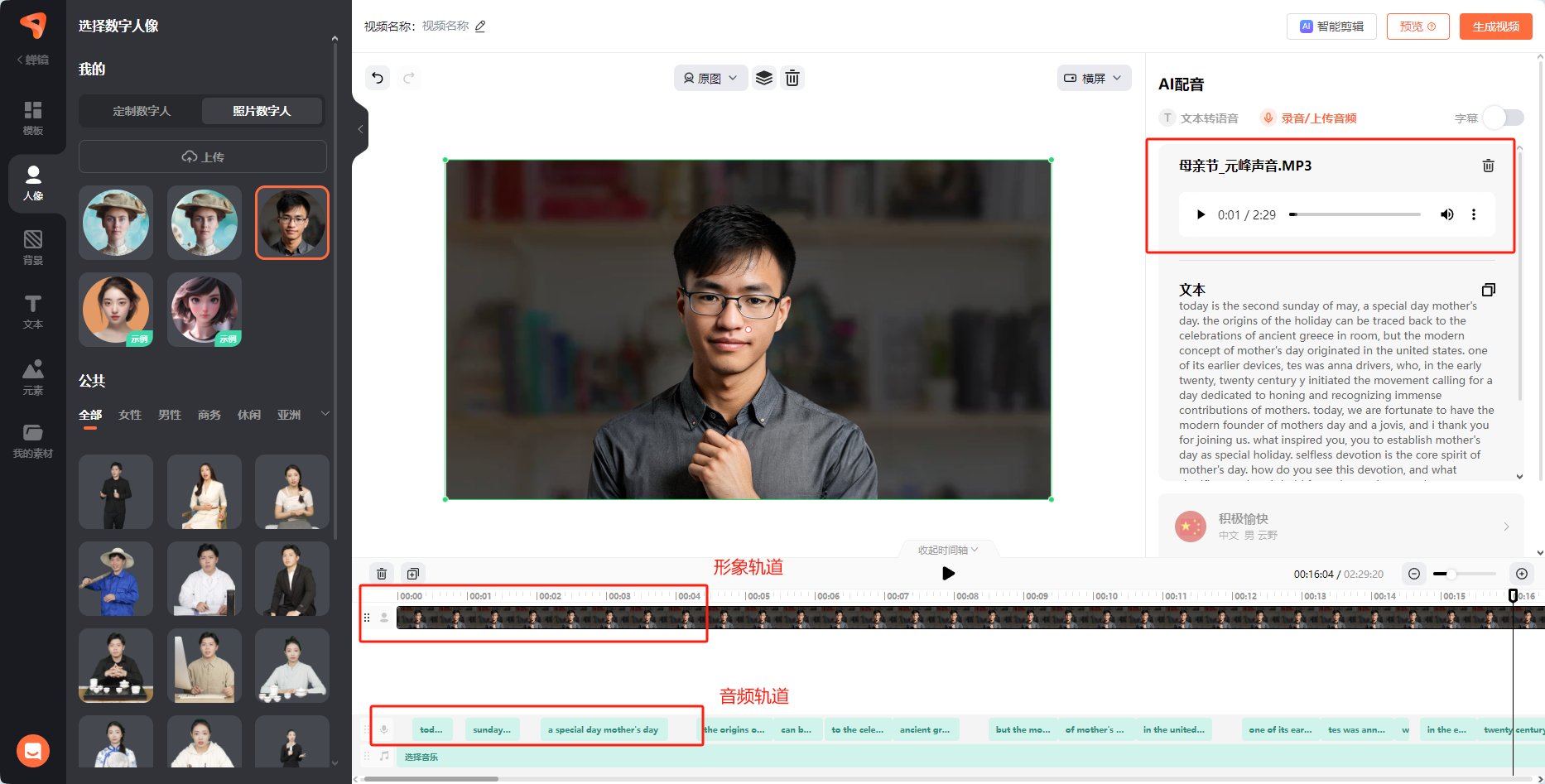Screen dimensions: 1545x784
Task: Play the uploaded MP3 audio
Action: (1201, 214)
